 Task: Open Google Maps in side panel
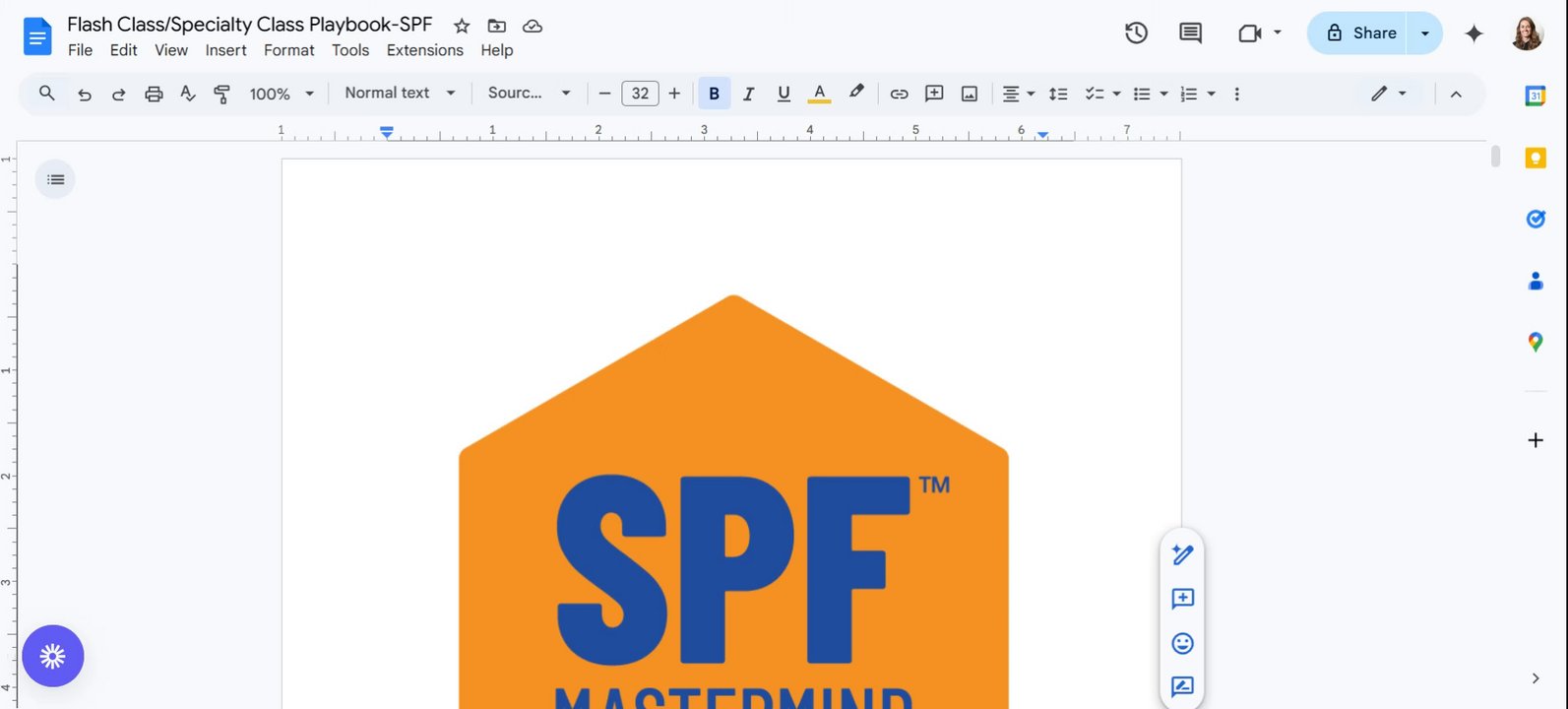point(1536,342)
